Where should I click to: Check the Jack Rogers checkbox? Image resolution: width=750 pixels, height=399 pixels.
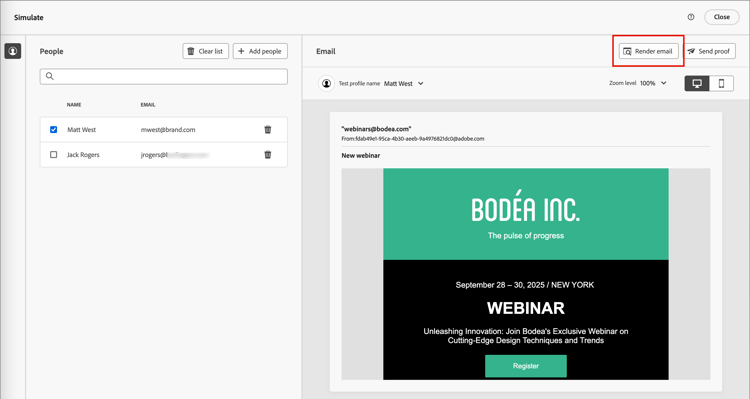pyautogui.click(x=54, y=155)
